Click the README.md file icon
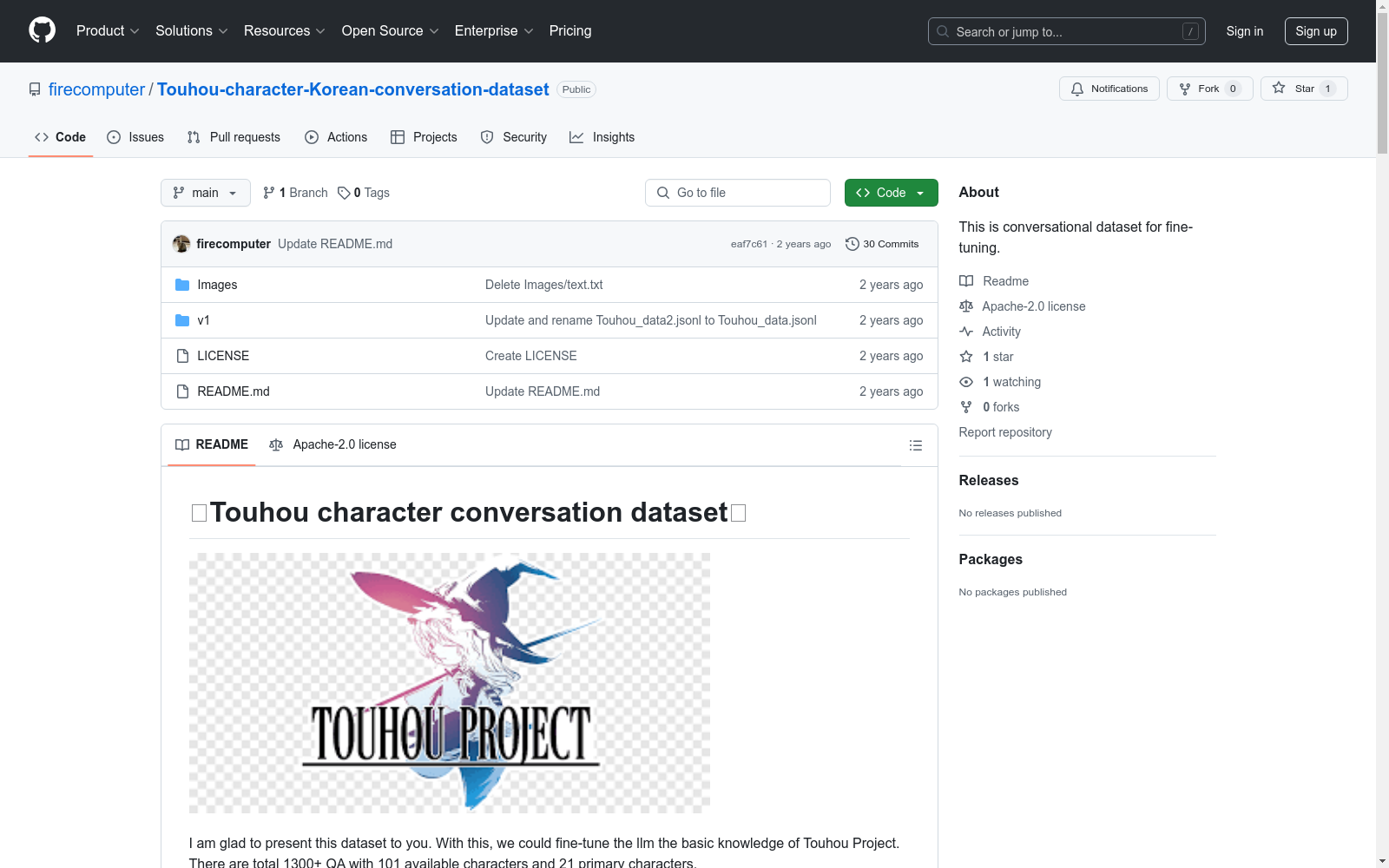Screen dimensions: 1389x868 [x=182, y=391]
